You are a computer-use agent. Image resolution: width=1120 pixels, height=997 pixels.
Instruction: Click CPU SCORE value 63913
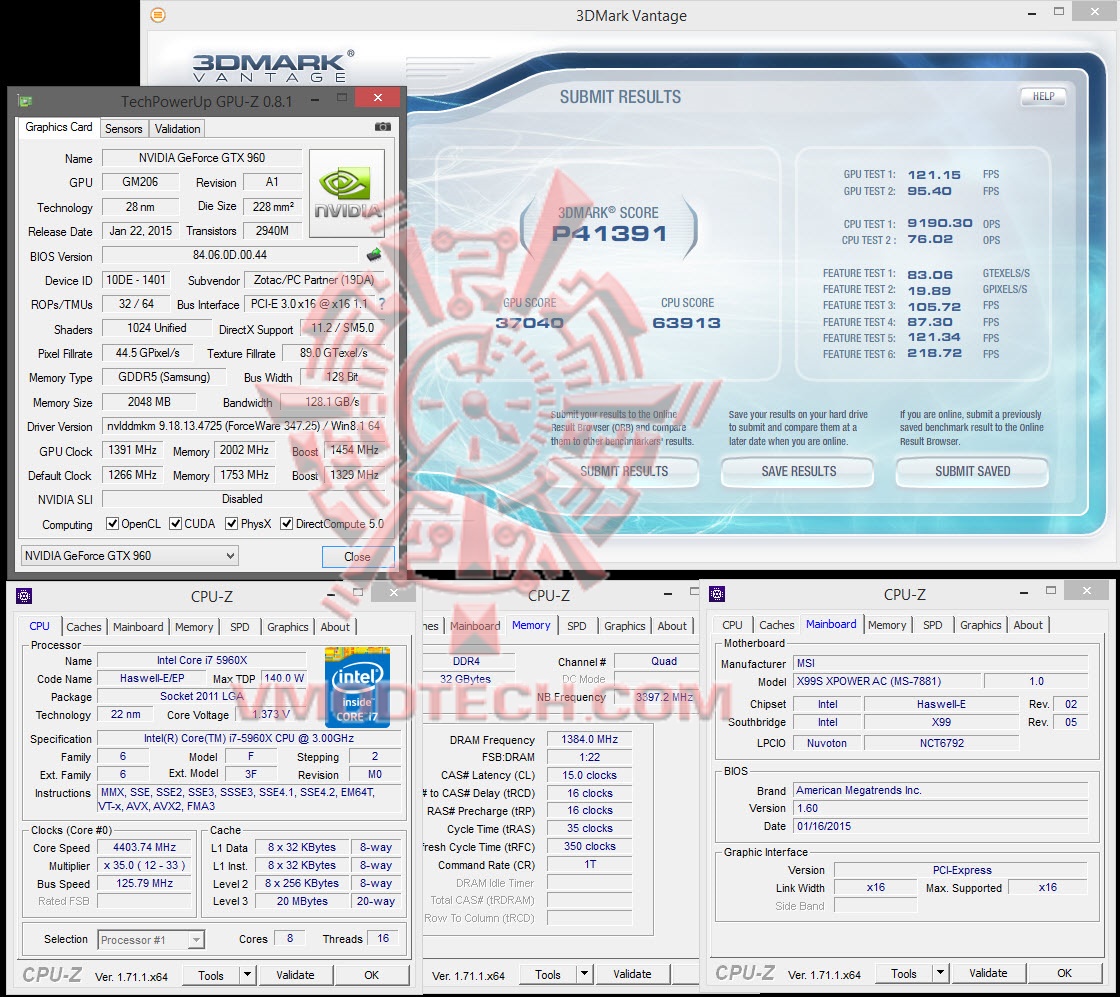(686, 323)
